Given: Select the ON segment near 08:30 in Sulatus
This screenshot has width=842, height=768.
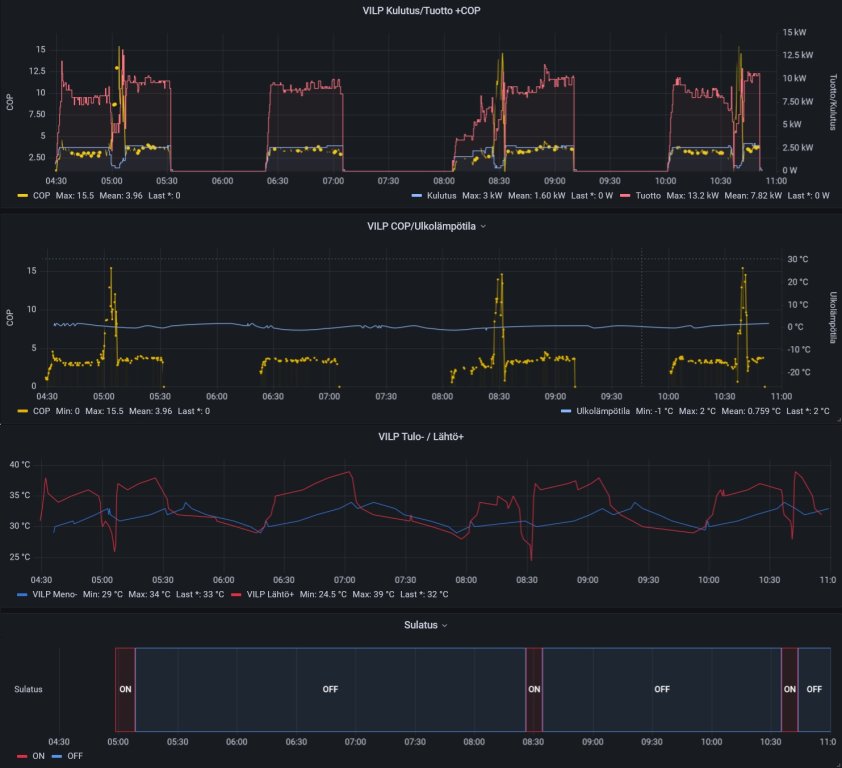Looking at the screenshot, I should (534, 689).
